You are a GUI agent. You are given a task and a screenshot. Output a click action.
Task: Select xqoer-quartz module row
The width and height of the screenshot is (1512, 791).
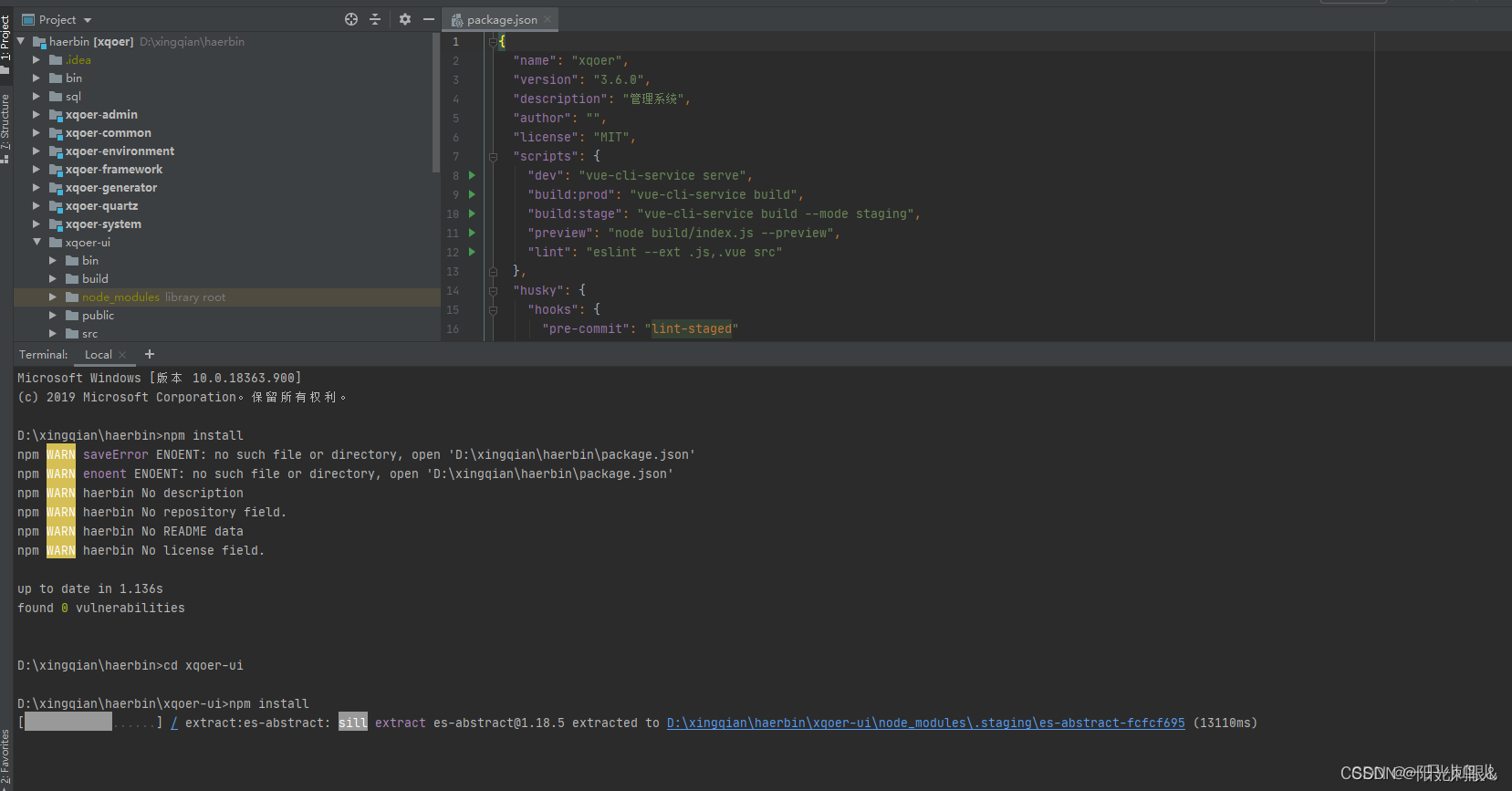(x=227, y=205)
